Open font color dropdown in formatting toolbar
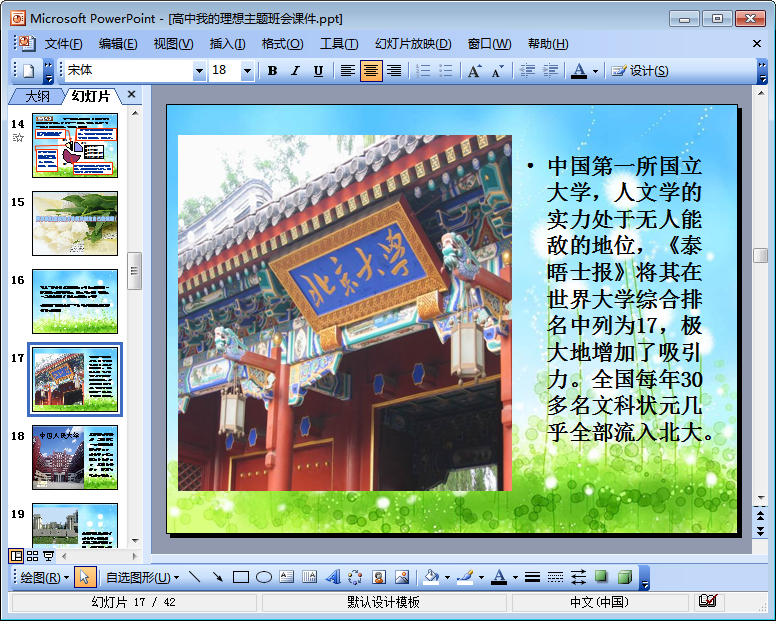The height and width of the screenshot is (621, 776). [595, 71]
